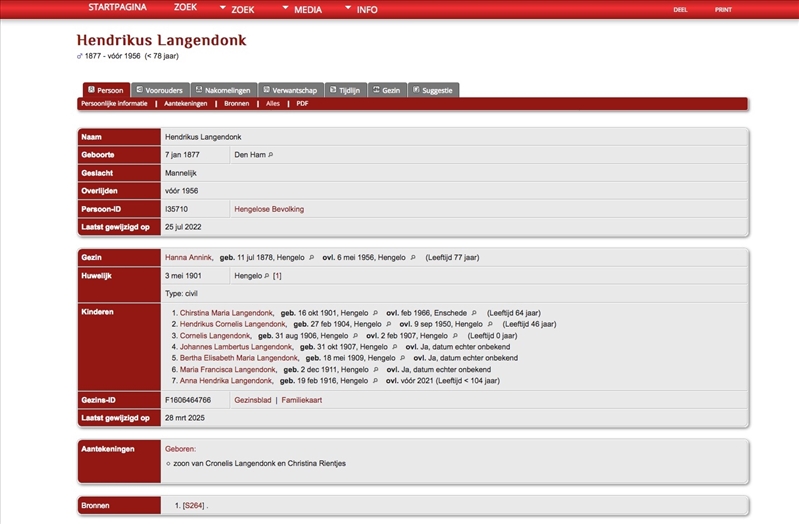Open the MEDIA menu
Image resolution: width=799 pixels, height=524 pixels.
(x=308, y=10)
